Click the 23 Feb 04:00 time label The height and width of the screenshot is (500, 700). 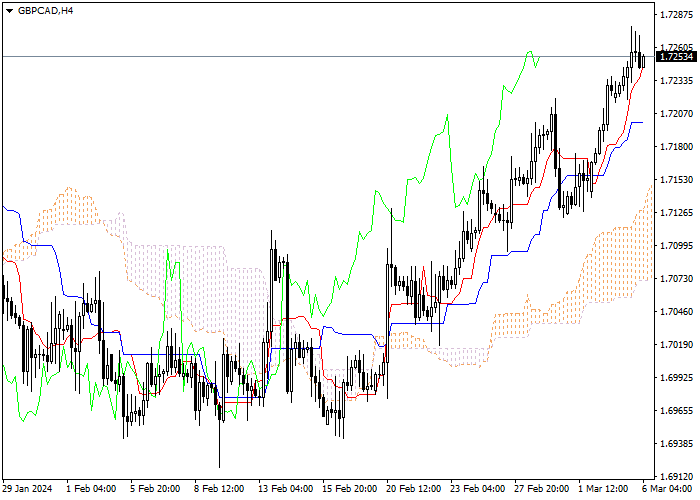[478, 489]
